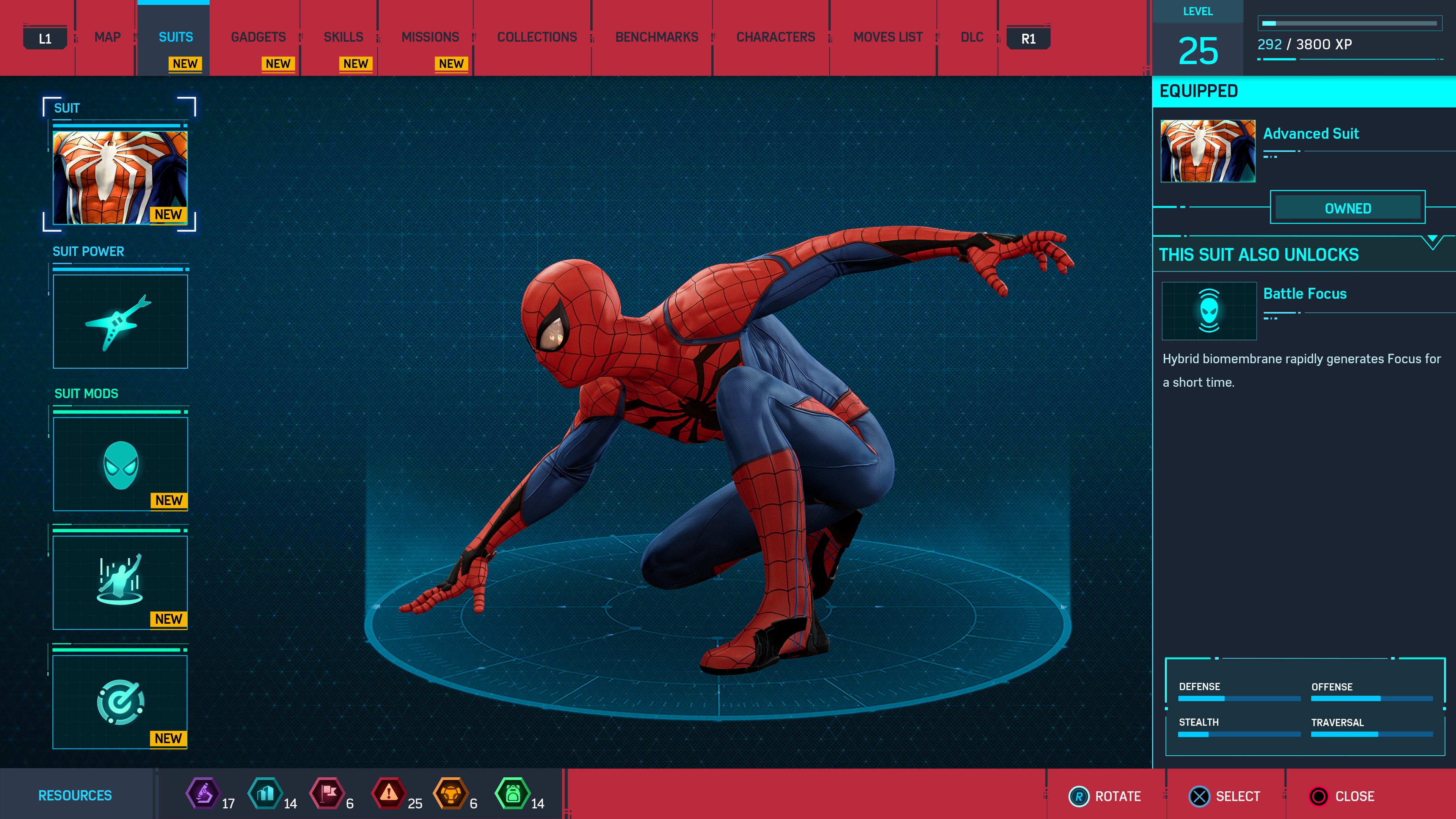Click the SELECT cross button icon
Viewport: 1456px width, 819px height.
point(1199,796)
